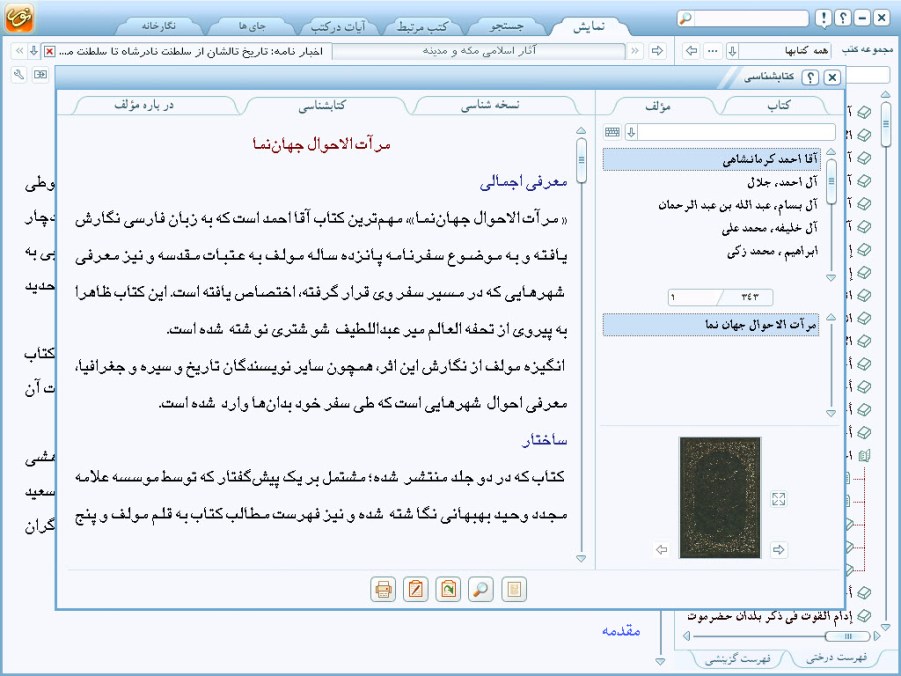
Task: Select book مرآت الاحوال جهان نما in list
Action: click(711, 325)
